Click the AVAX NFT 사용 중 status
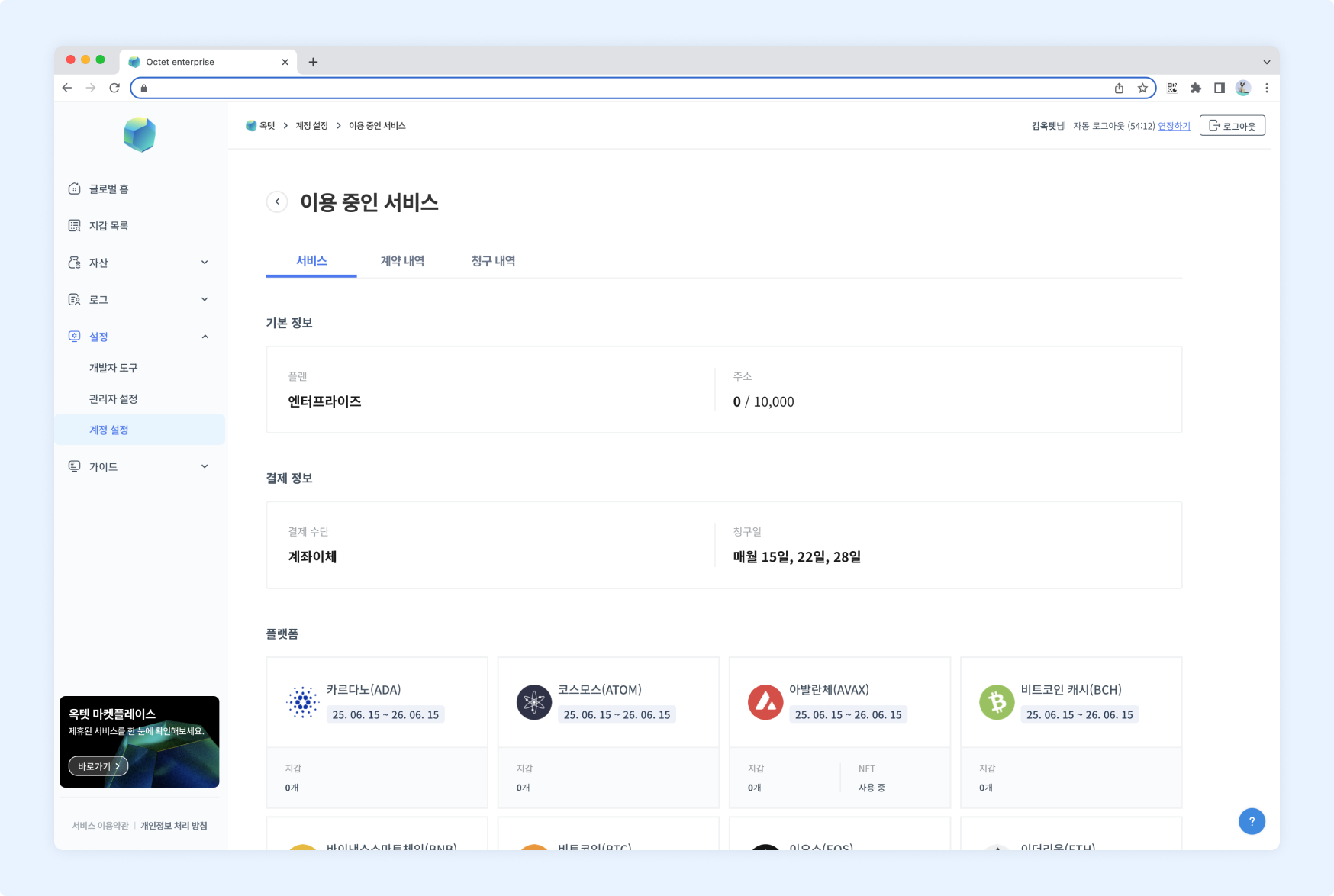The width and height of the screenshot is (1334, 896). tap(872, 788)
